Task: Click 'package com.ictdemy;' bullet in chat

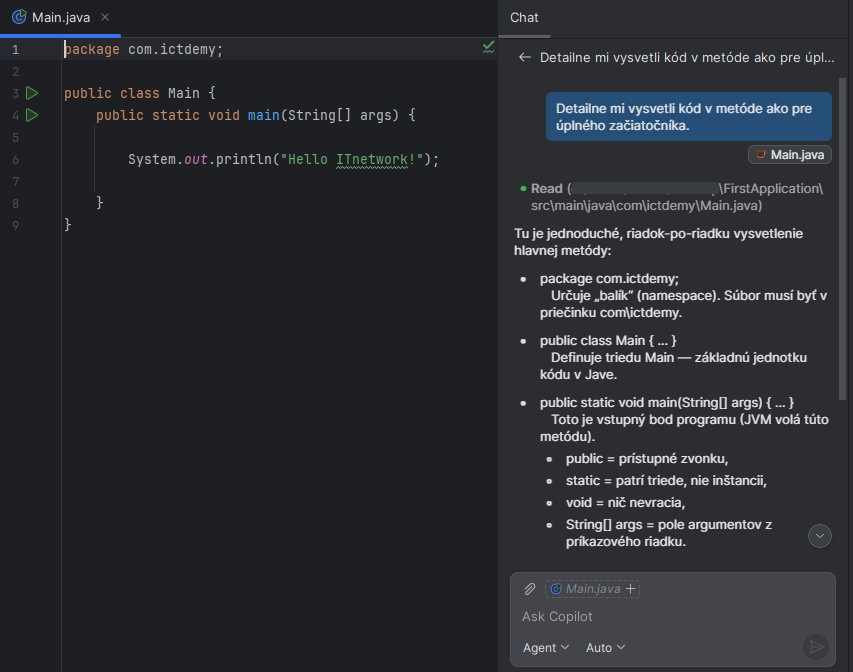Action: (609, 279)
